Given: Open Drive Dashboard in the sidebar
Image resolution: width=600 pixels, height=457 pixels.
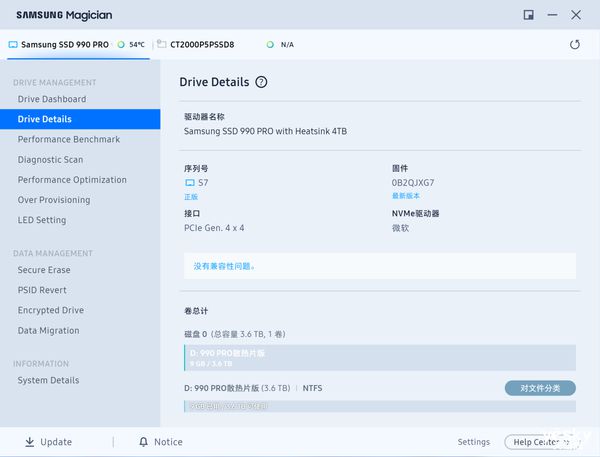Looking at the screenshot, I should tap(52, 99).
